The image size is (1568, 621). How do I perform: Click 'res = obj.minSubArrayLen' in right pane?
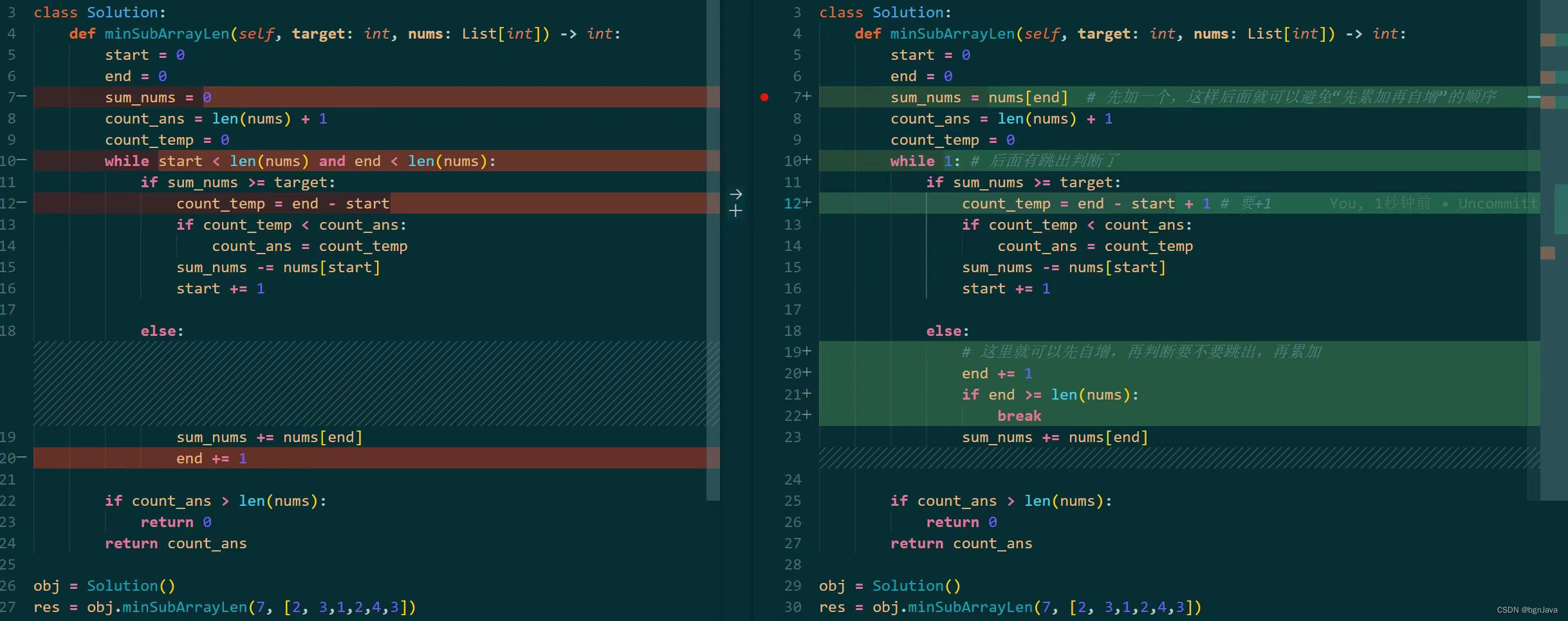click(x=926, y=607)
